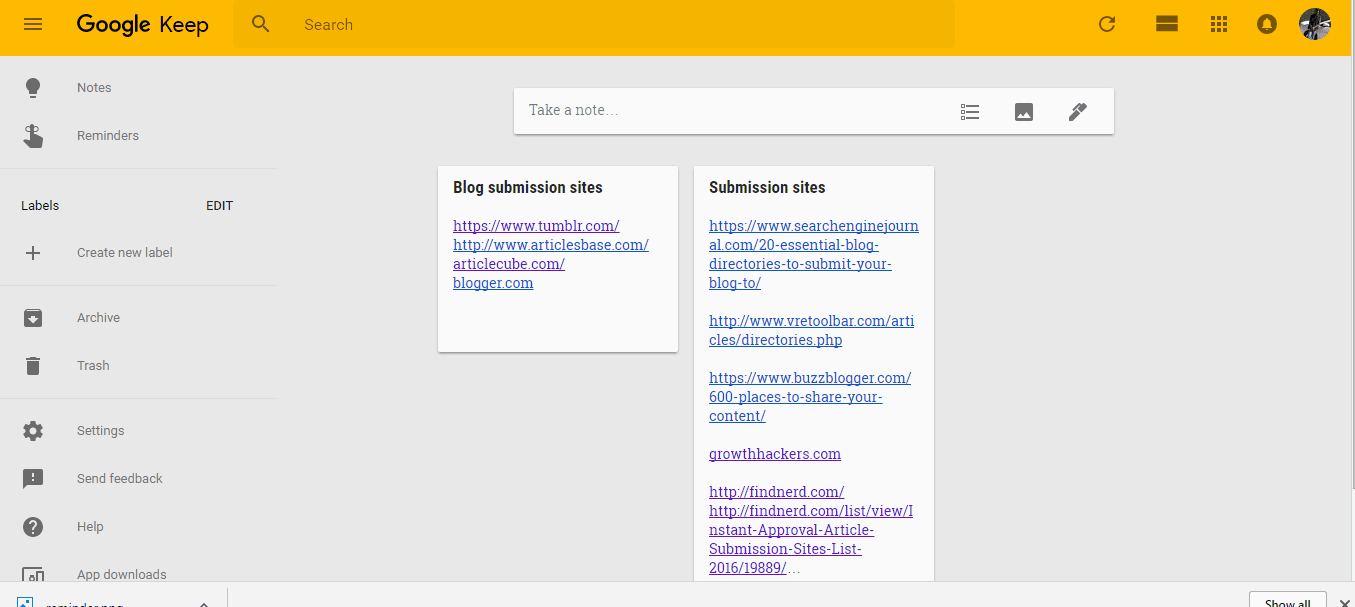Go to Archive in sidebar
The height and width of the screenshot is (607, 1355).
click(98, 318)
